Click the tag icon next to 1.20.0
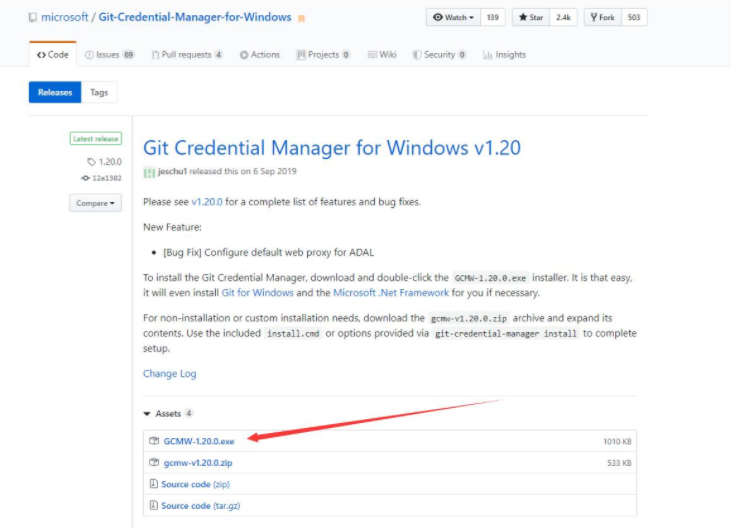731x528 pixels. [91, 162]
